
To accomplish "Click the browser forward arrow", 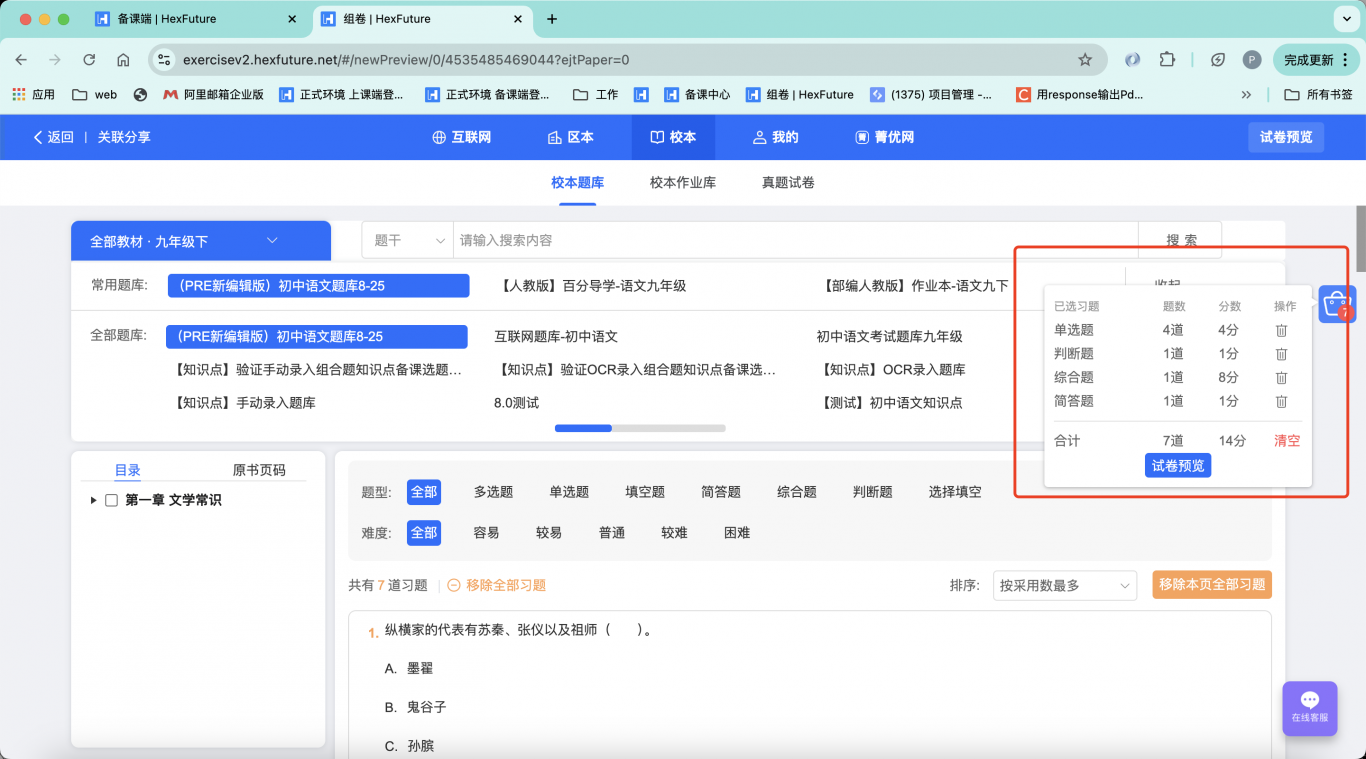I will point(55,60).
